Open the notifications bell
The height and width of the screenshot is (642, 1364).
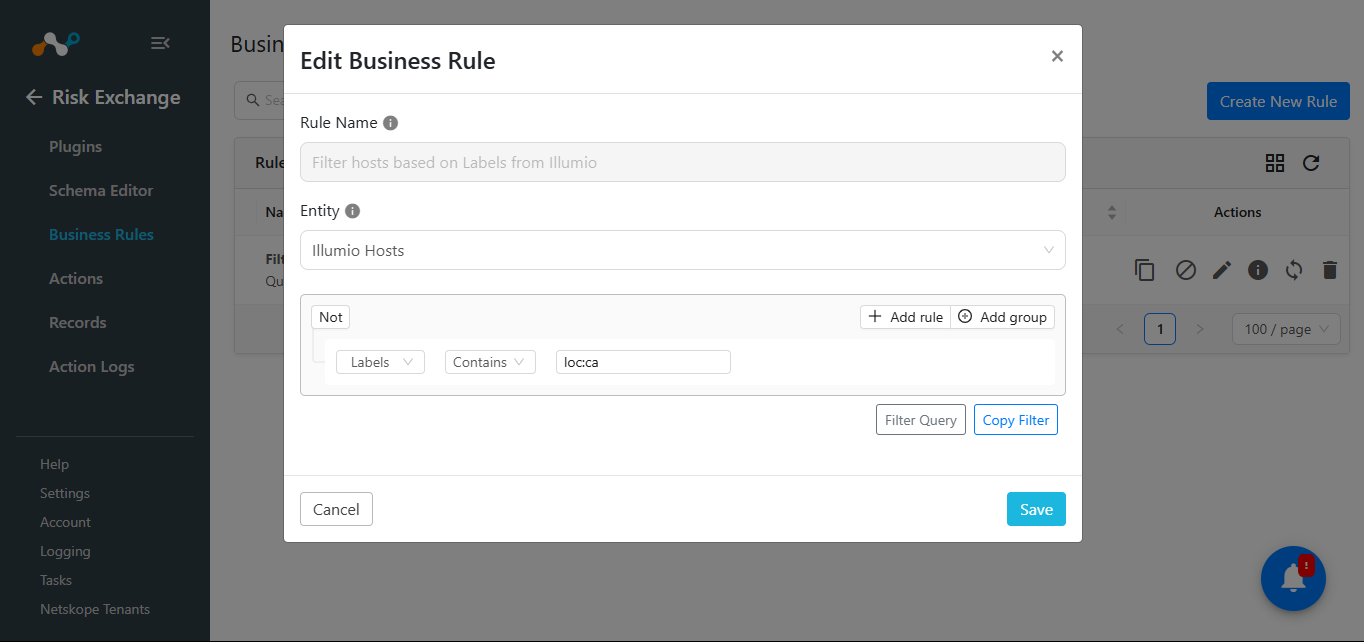pos(1293,579)
